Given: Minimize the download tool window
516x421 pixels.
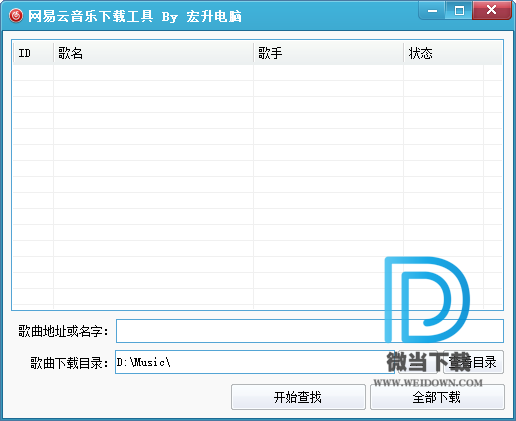Looking at the screenshot, I should 432,11.
